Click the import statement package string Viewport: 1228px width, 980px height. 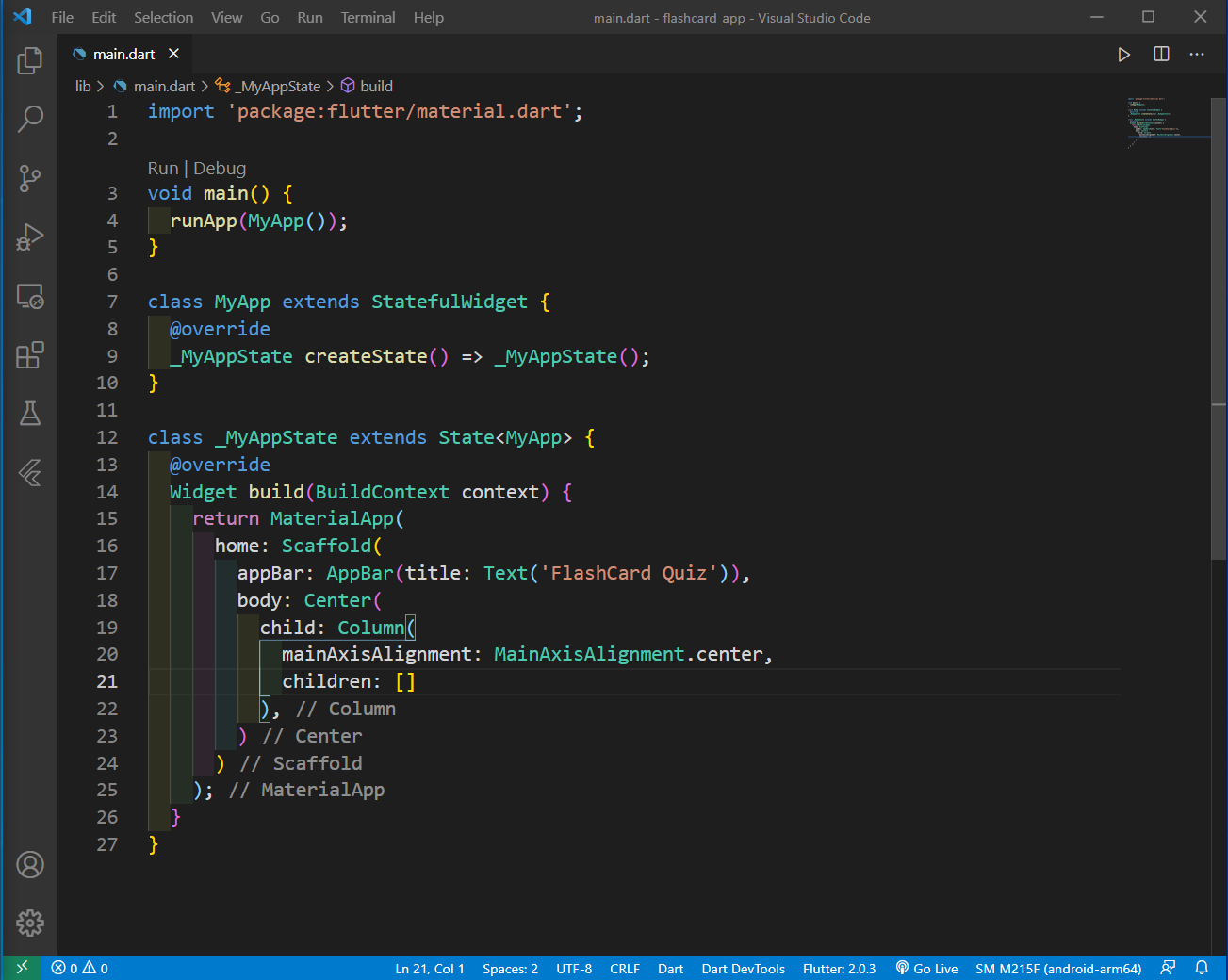tap(400, 111)
